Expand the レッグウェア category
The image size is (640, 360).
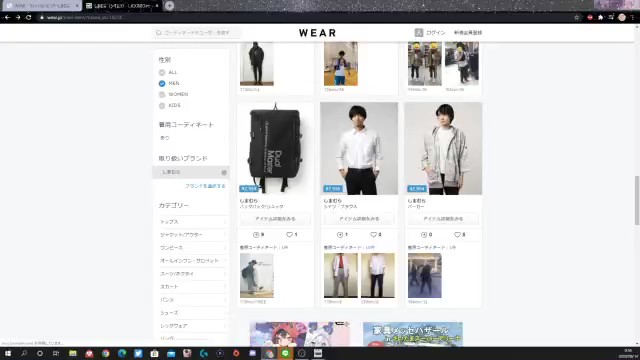pos(192,326)
